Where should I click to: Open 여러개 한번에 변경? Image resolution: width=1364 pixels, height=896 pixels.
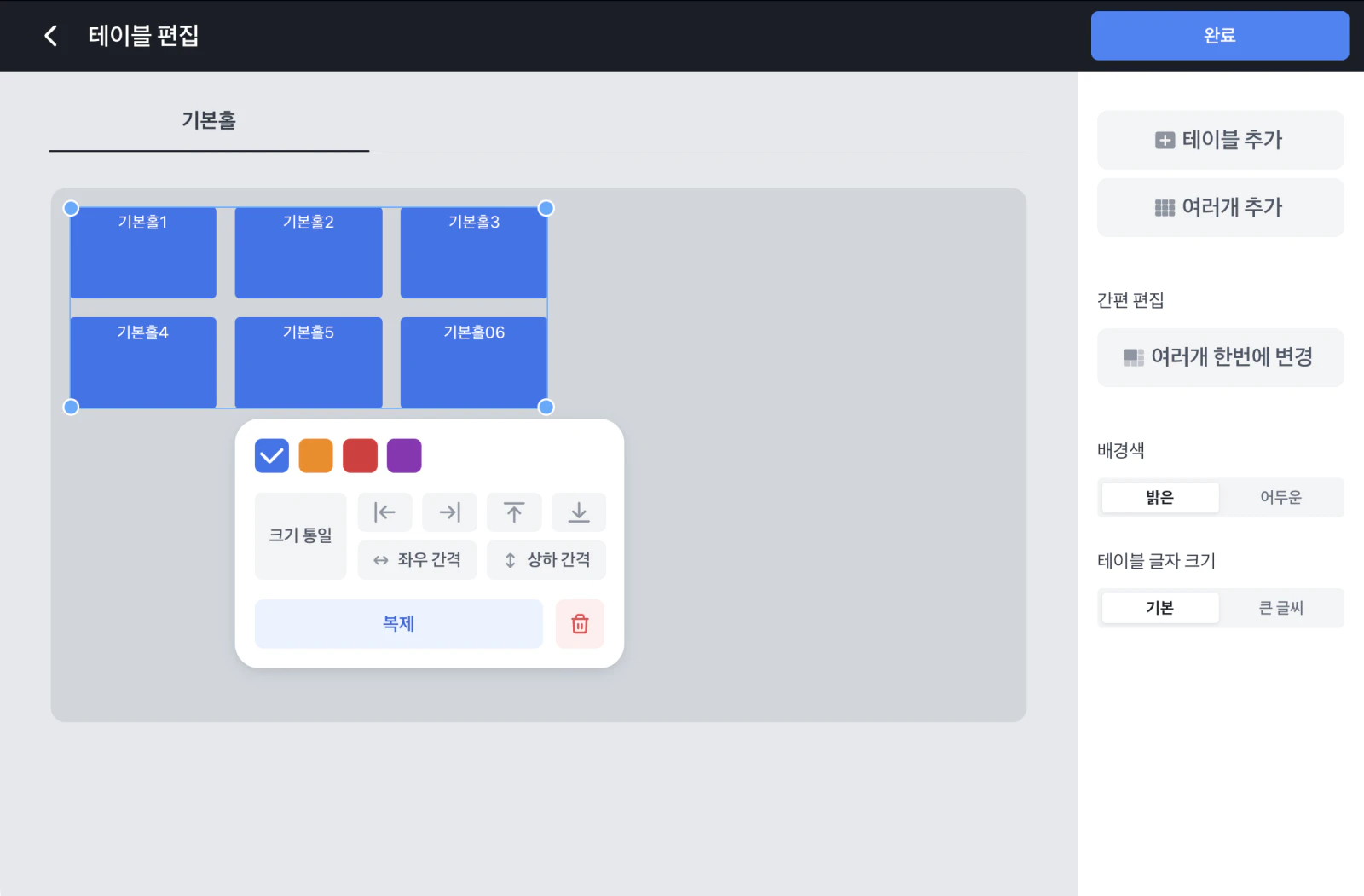coord(1220,357)
